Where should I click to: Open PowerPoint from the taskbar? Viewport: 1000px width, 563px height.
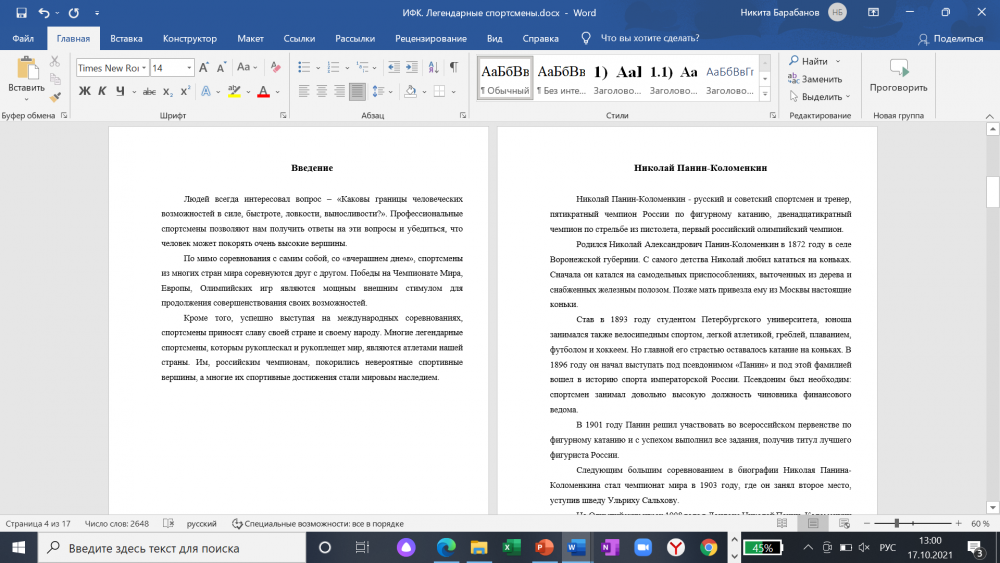[x=544, y=548]
